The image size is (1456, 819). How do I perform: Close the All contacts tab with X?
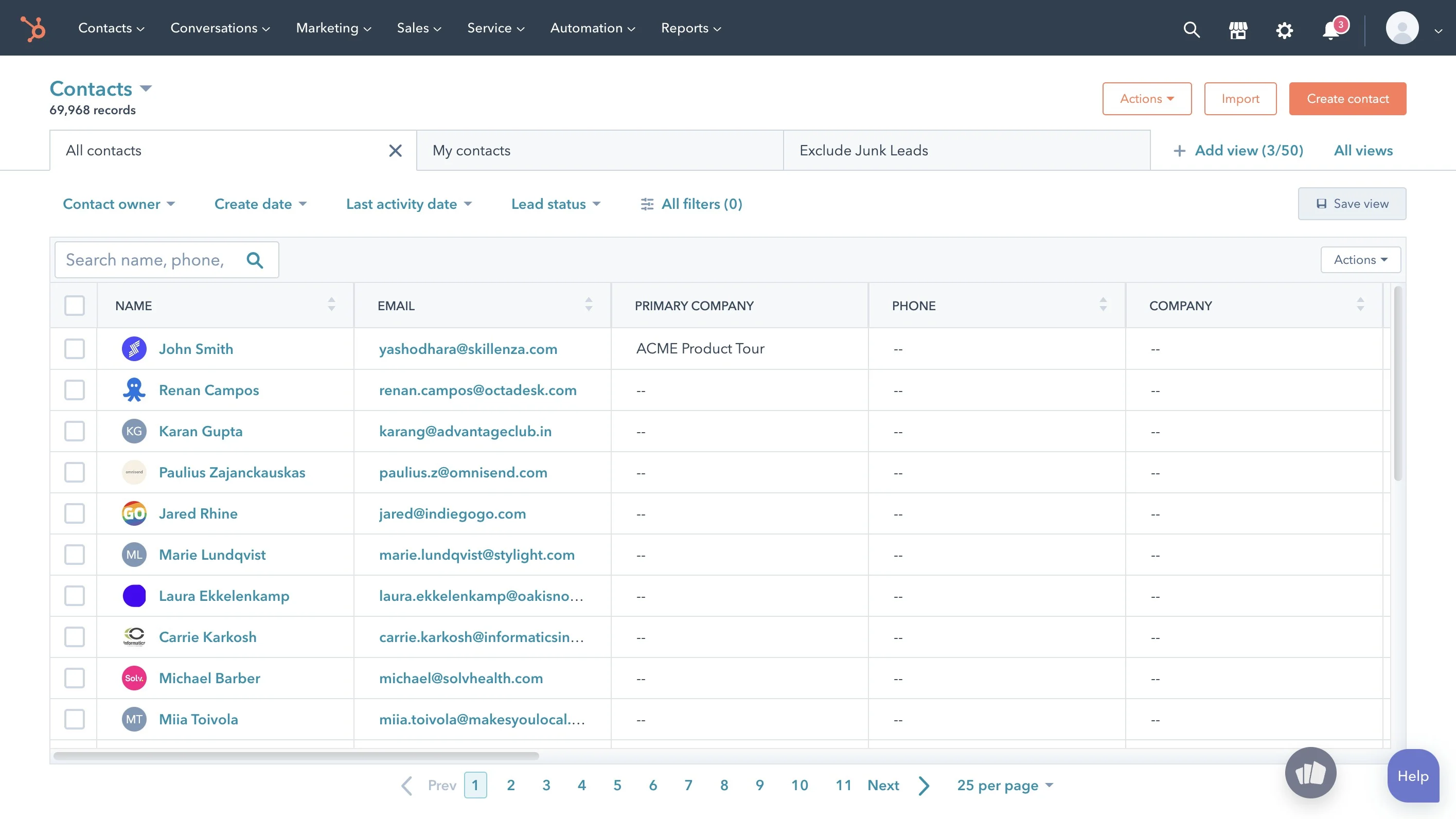[x=395, y=150]
